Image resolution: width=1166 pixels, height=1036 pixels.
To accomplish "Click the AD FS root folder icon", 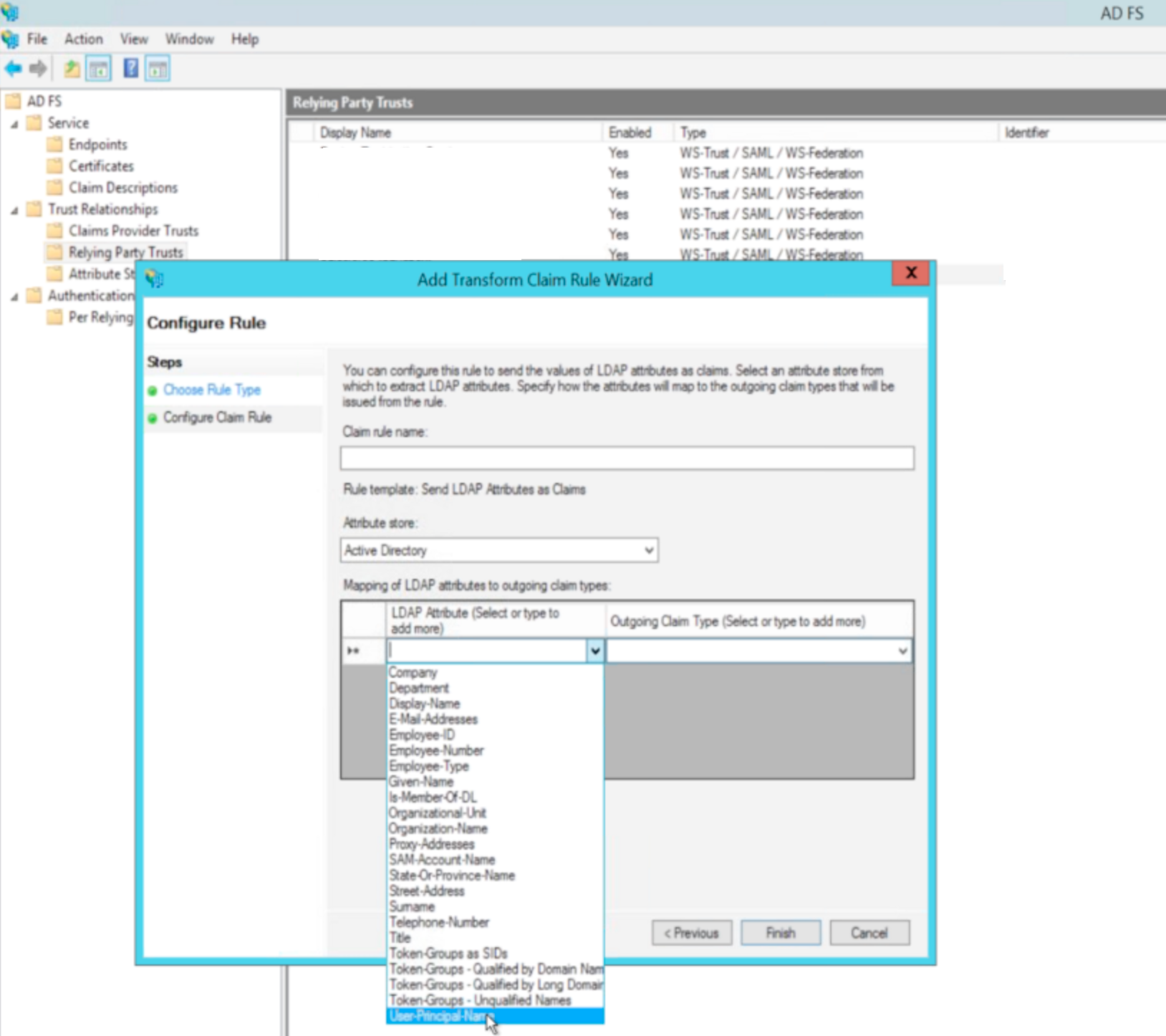I will [13, 101].
